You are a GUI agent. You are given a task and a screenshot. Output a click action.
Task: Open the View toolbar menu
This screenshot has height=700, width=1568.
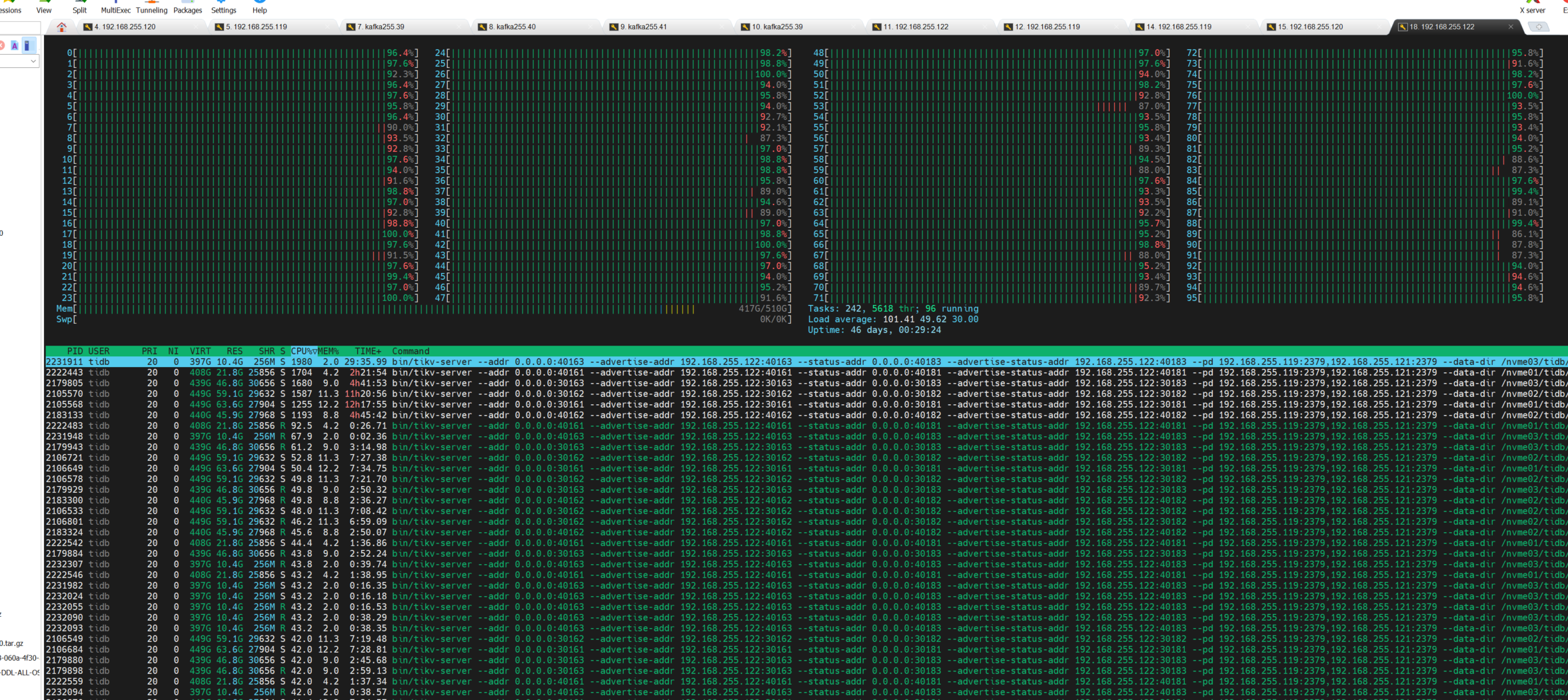tap(44, 7)
